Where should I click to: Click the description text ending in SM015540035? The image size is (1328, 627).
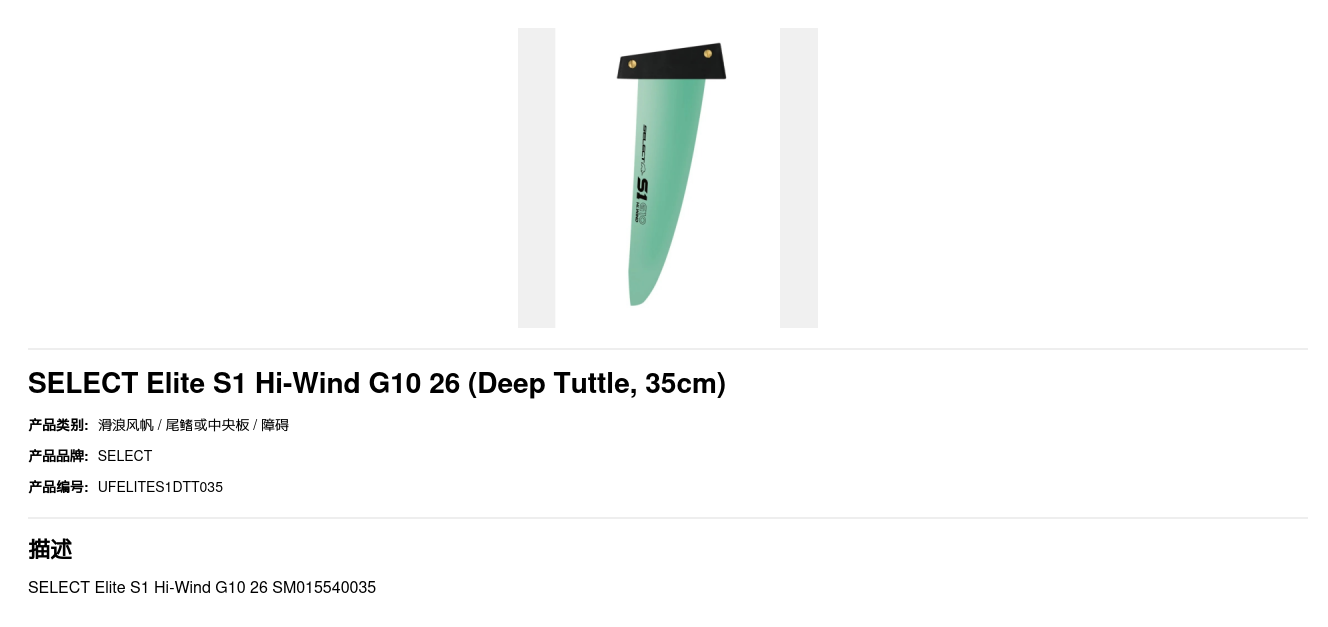(x=202, y=587)
